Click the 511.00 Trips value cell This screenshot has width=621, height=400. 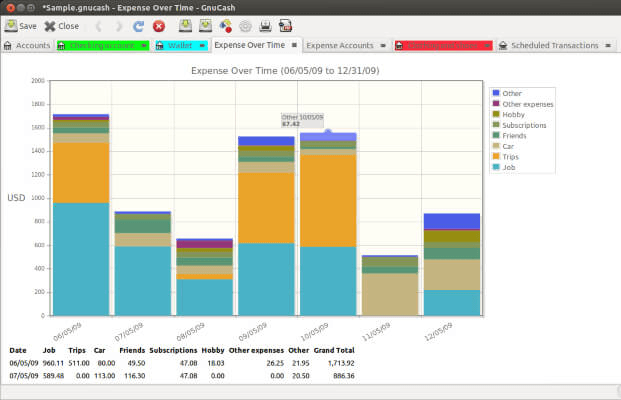coord(79,363)
